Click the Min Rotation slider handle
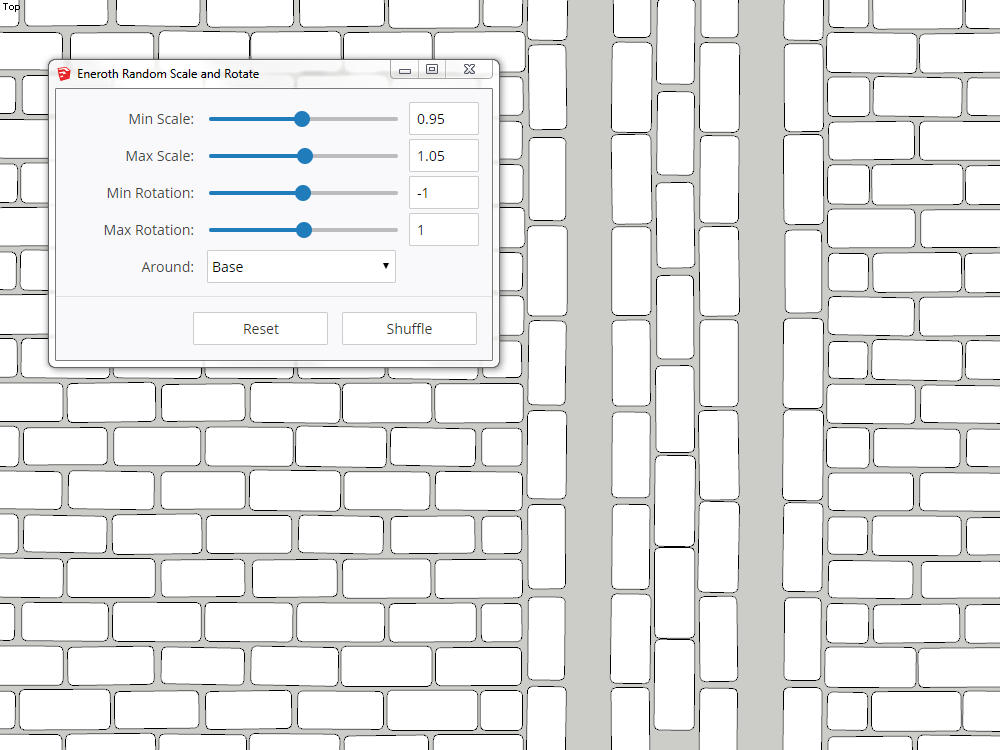The width and height of the screenshot is (1000, 750). (303, 193)
